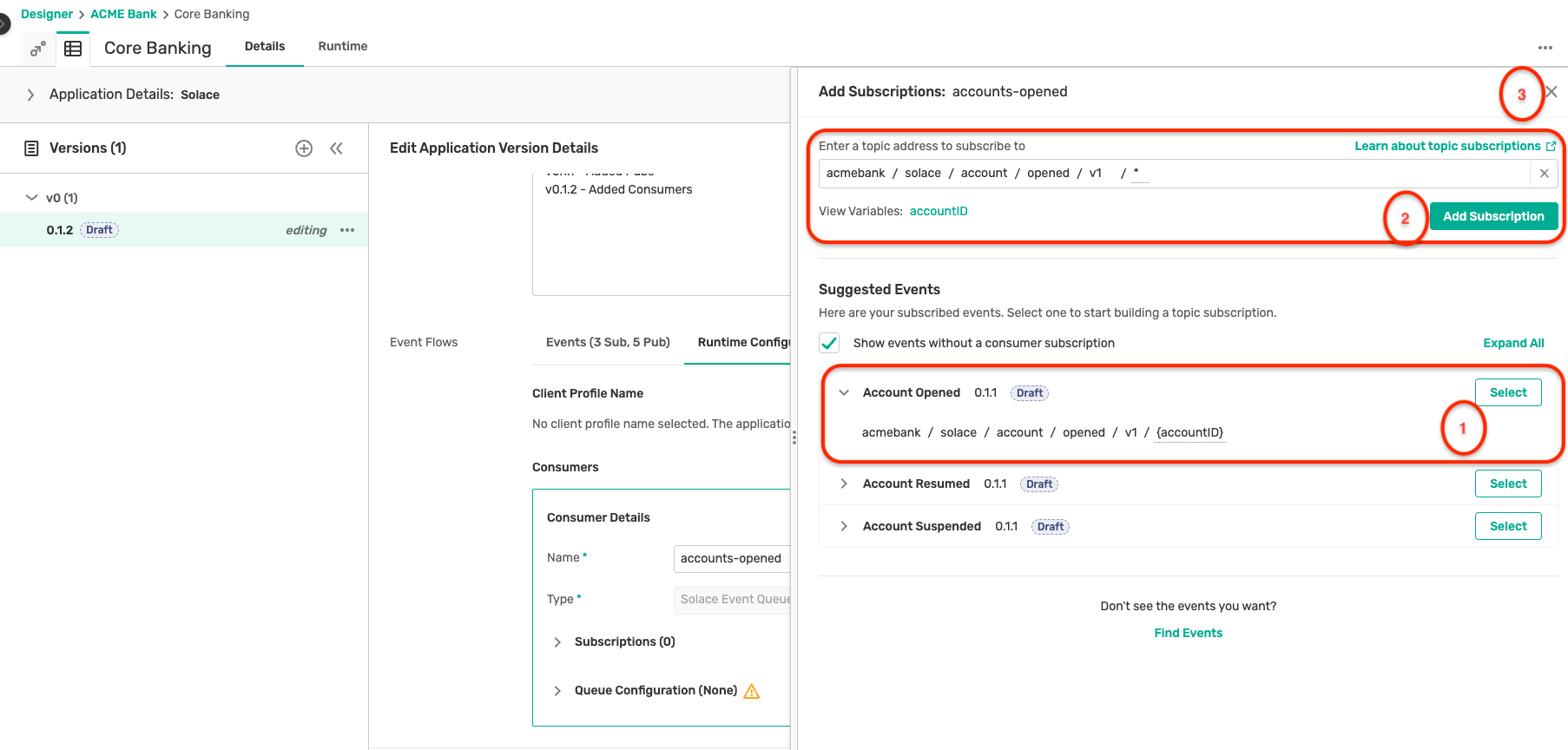Click the Draft badge next to Account Resumed
Viewport: 1568px width, 750px height.
tap(1039, 484)
